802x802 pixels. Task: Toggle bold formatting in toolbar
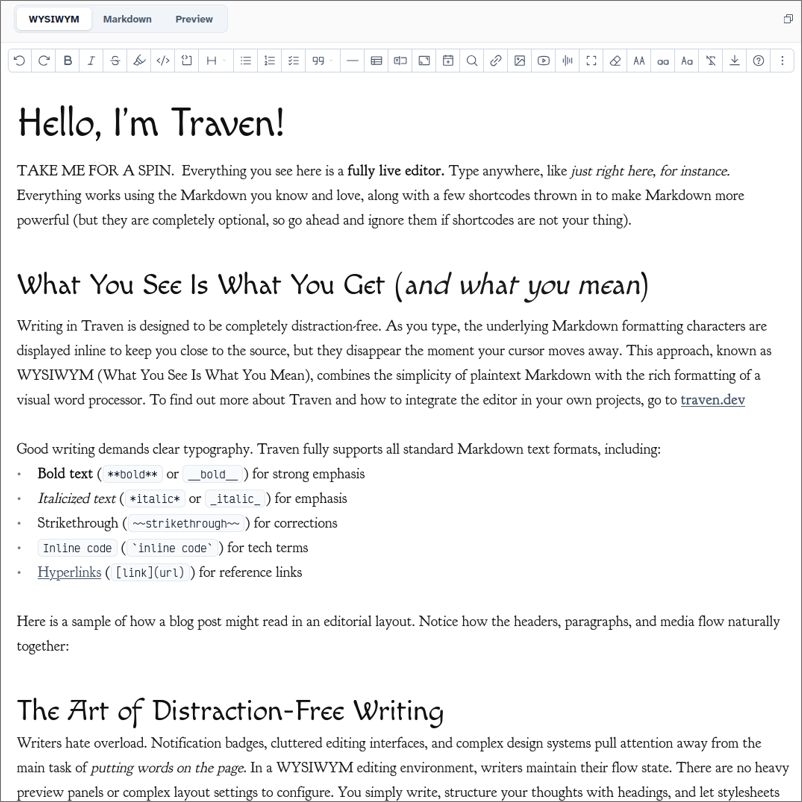[68, 61]
